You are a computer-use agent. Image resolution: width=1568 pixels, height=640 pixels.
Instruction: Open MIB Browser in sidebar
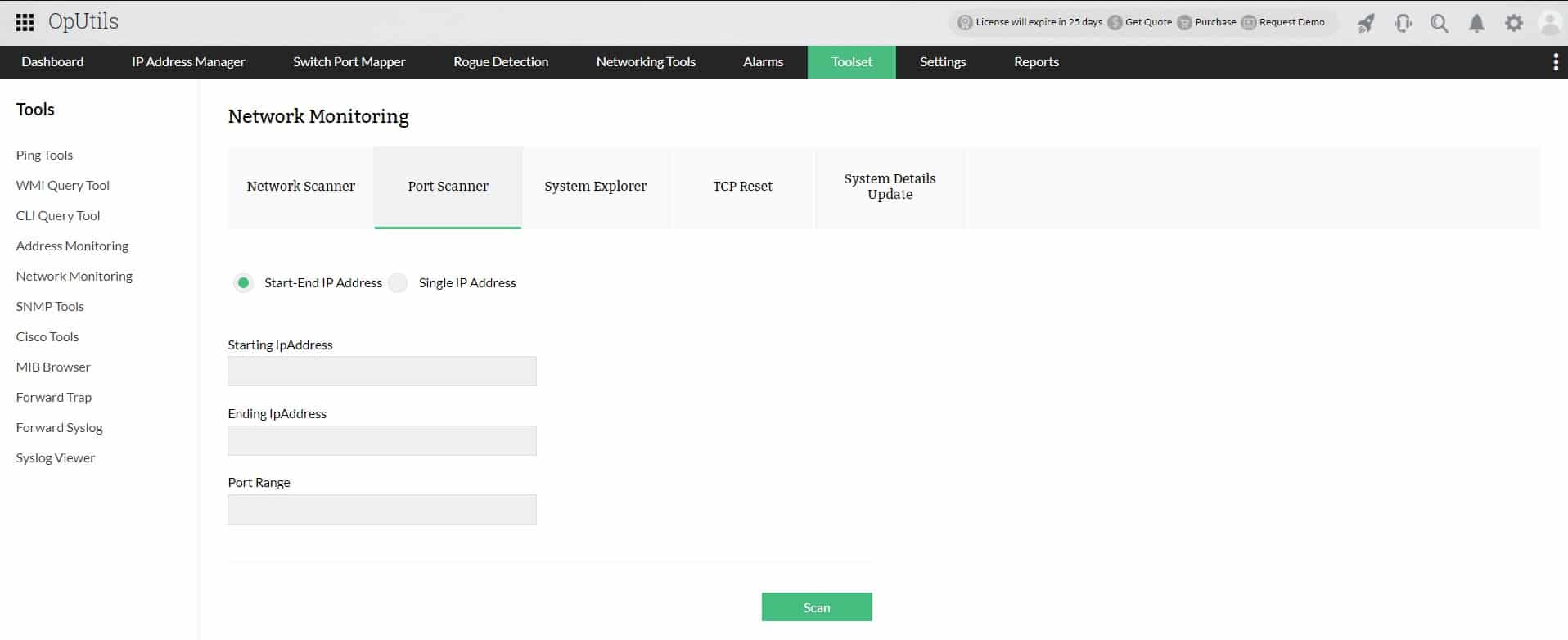coord(53,367)
